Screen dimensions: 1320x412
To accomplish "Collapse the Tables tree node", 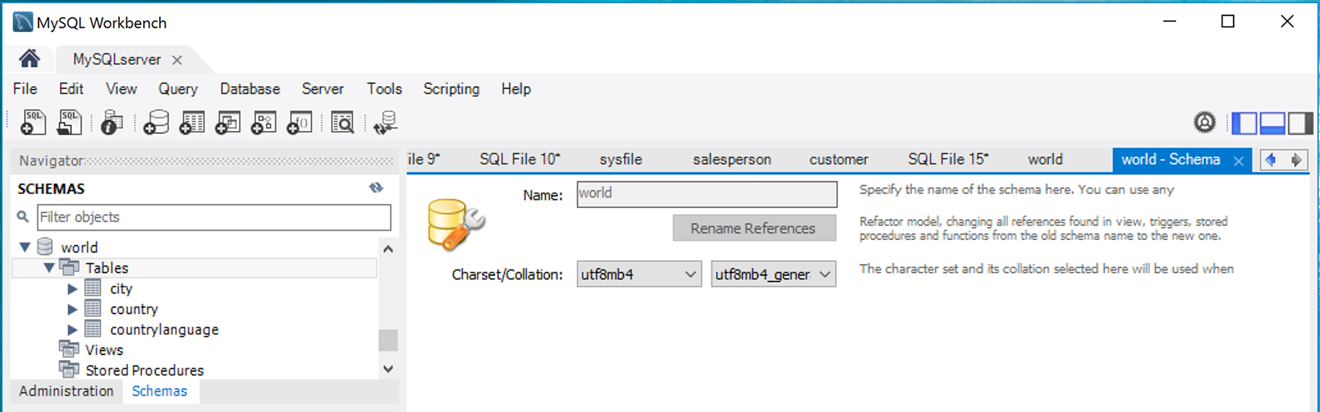I will [x=49, y=268].
